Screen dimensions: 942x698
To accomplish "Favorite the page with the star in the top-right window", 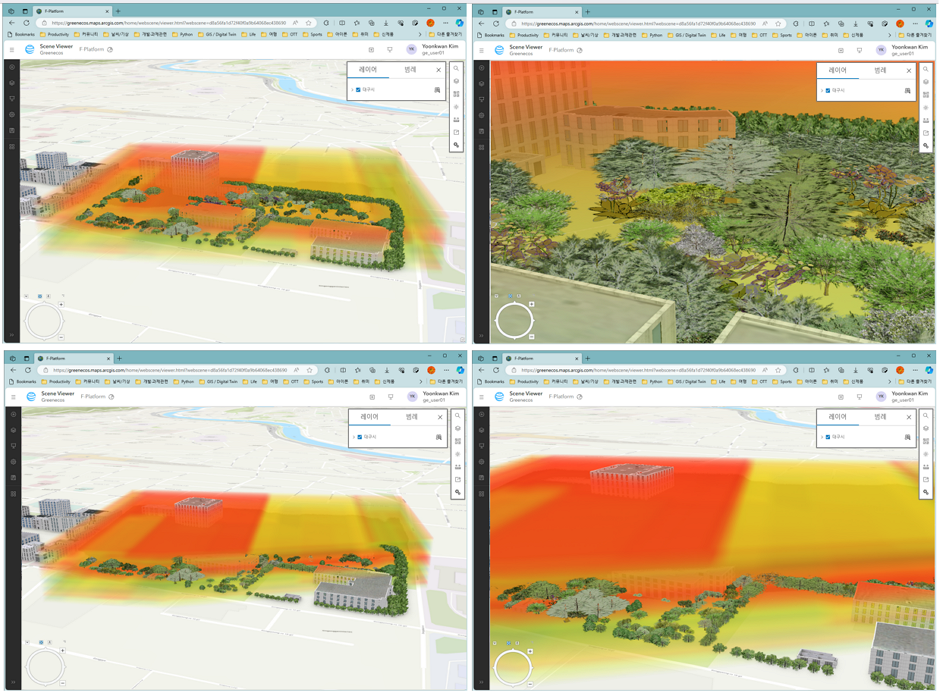I will (x=778, y=23).
